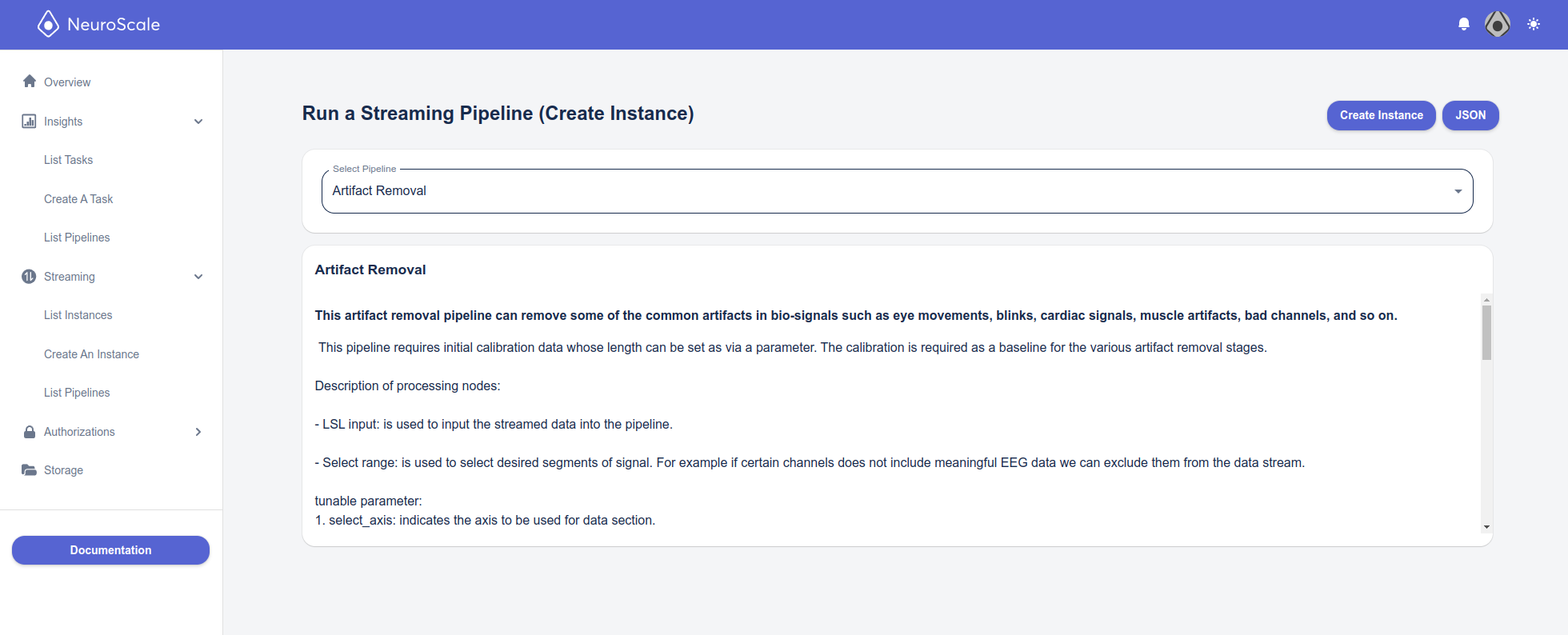The width and height of the screenshot is (1568, 635).
Task: Click the Insights chart icon
Action: (x=29, y=121)
